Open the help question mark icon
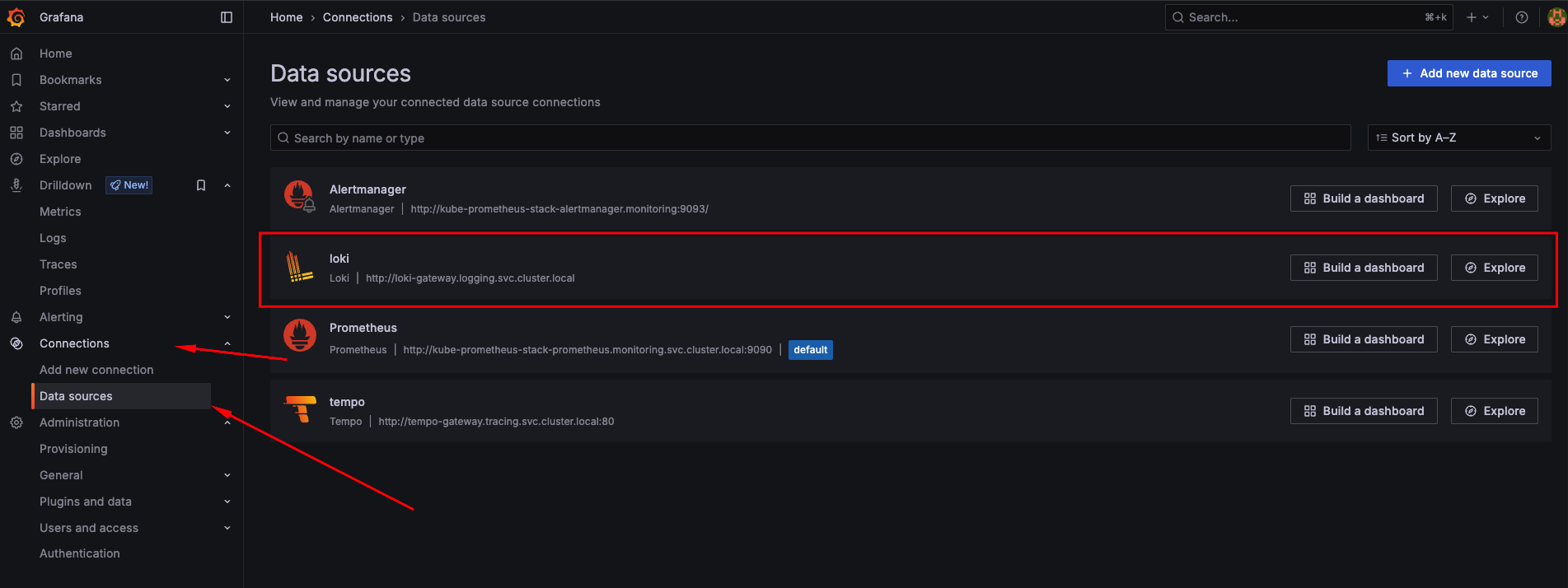Viewport: 1568px width, 588px height. pyautogui.click(x=1522, y=17)
